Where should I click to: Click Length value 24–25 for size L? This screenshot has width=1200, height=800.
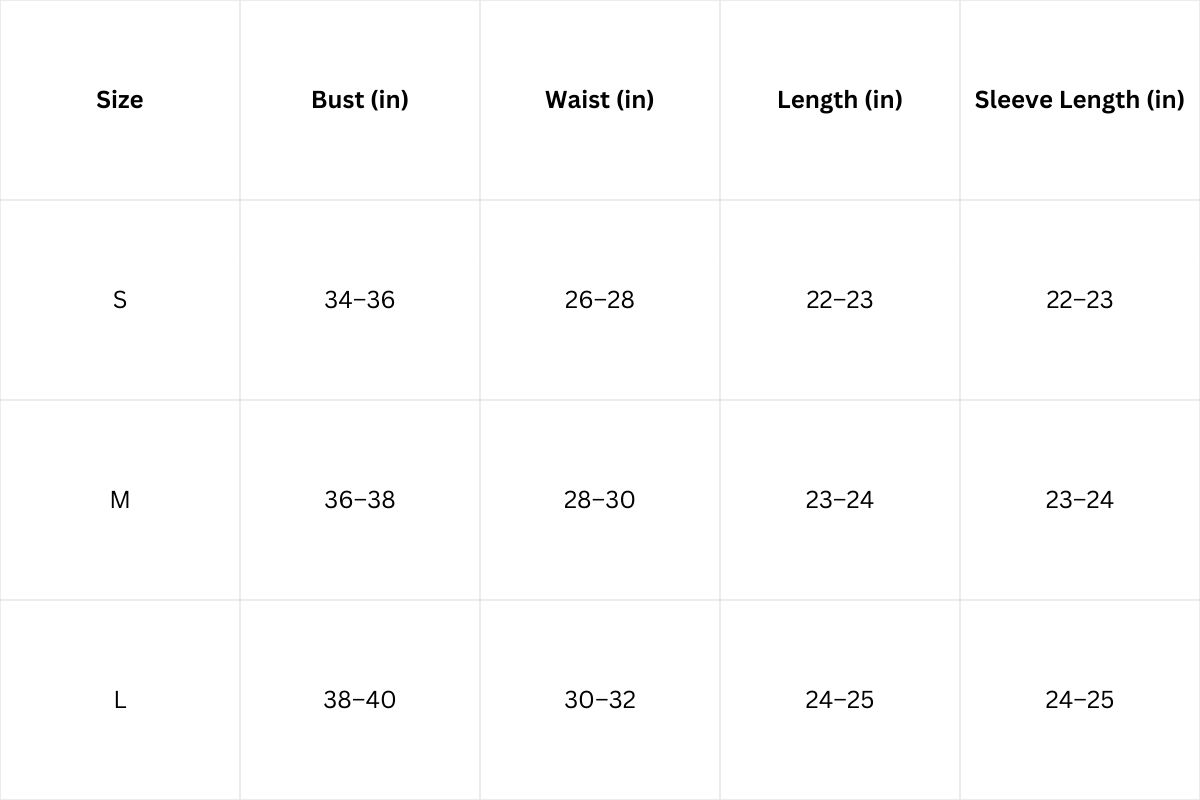click(840, 700)
